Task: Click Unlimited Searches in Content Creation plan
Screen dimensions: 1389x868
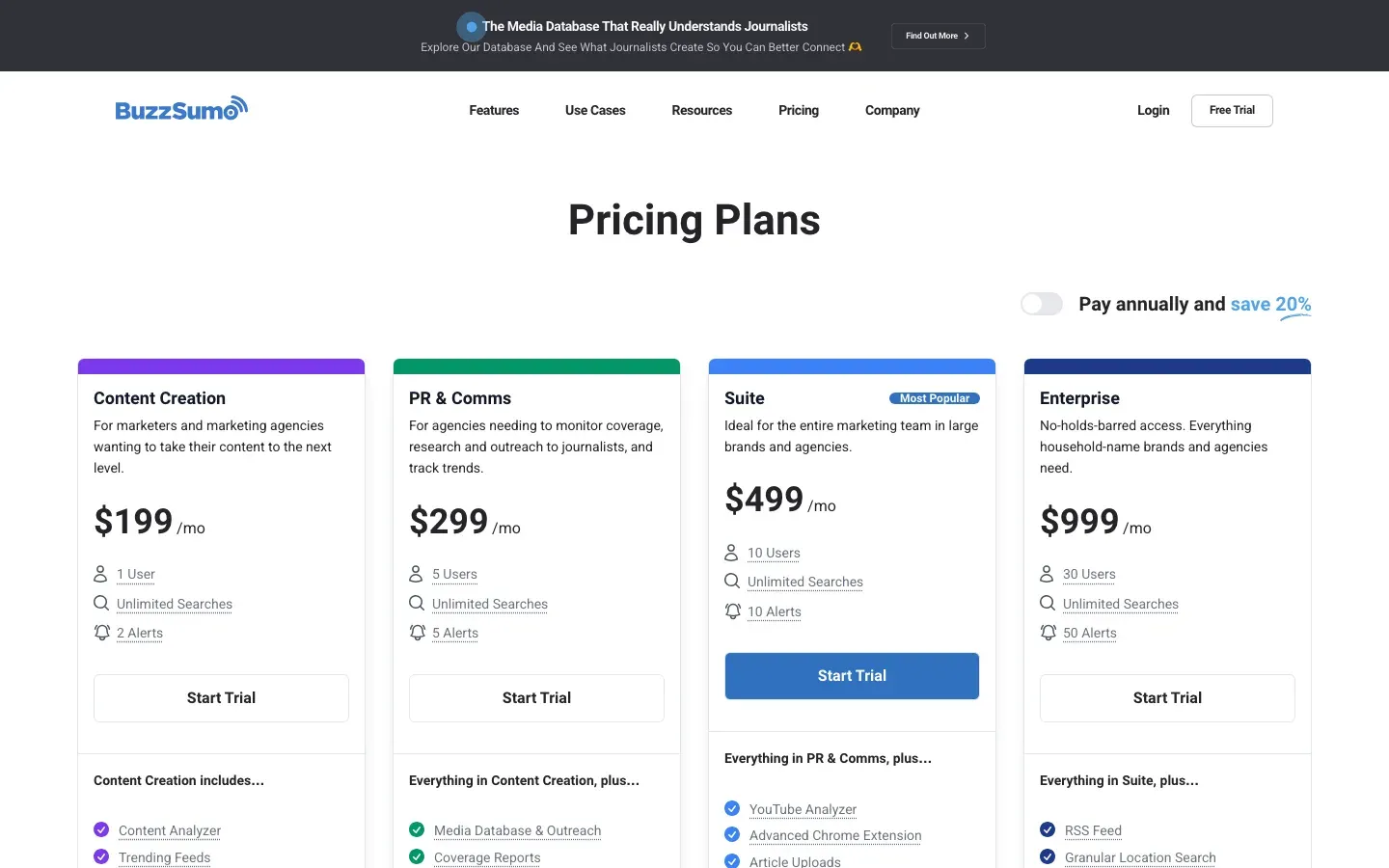Action: [175, 604]
